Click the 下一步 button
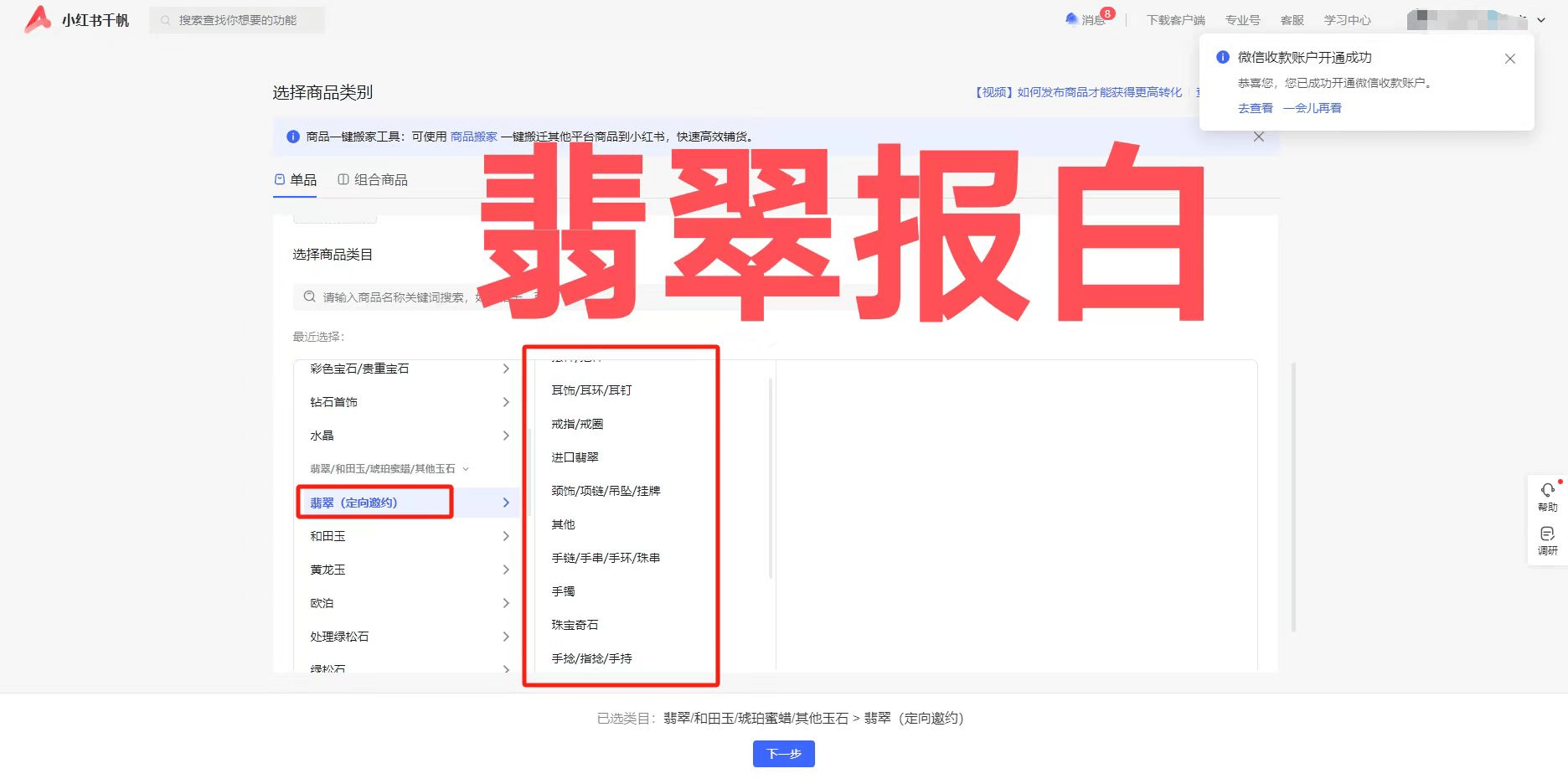The width and height of the screenshot is (1568, 784). point(783,754)
